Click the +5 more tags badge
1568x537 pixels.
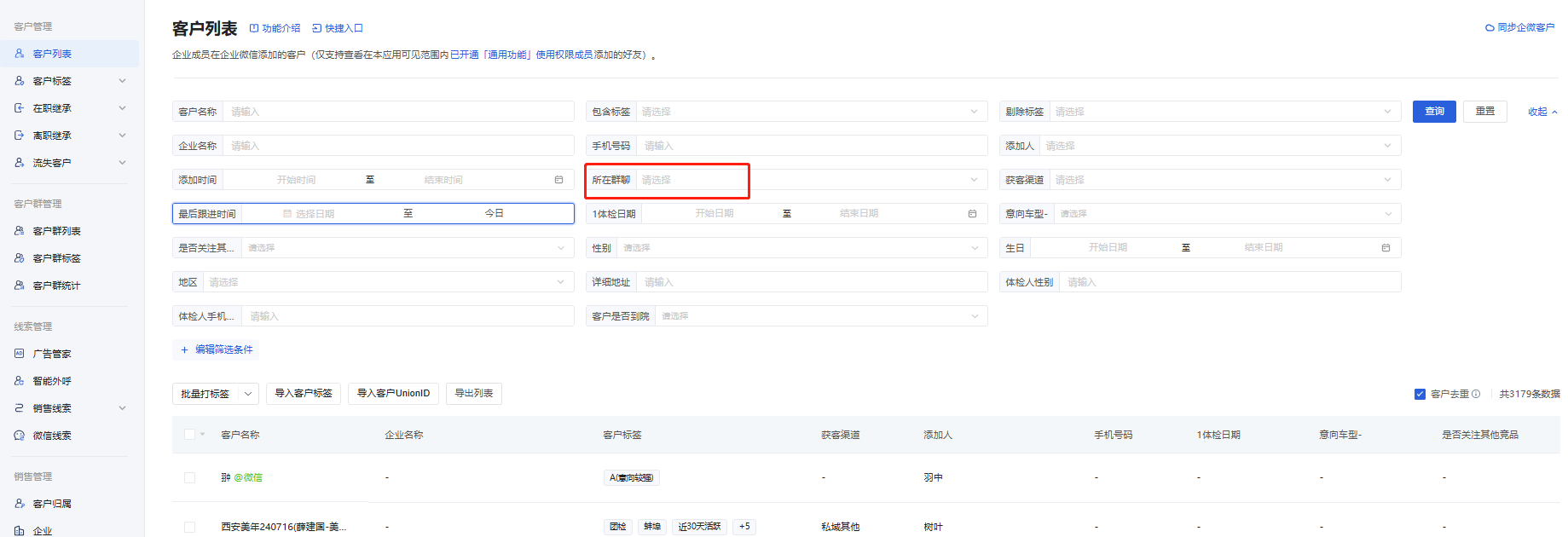[x=744, y=527]
